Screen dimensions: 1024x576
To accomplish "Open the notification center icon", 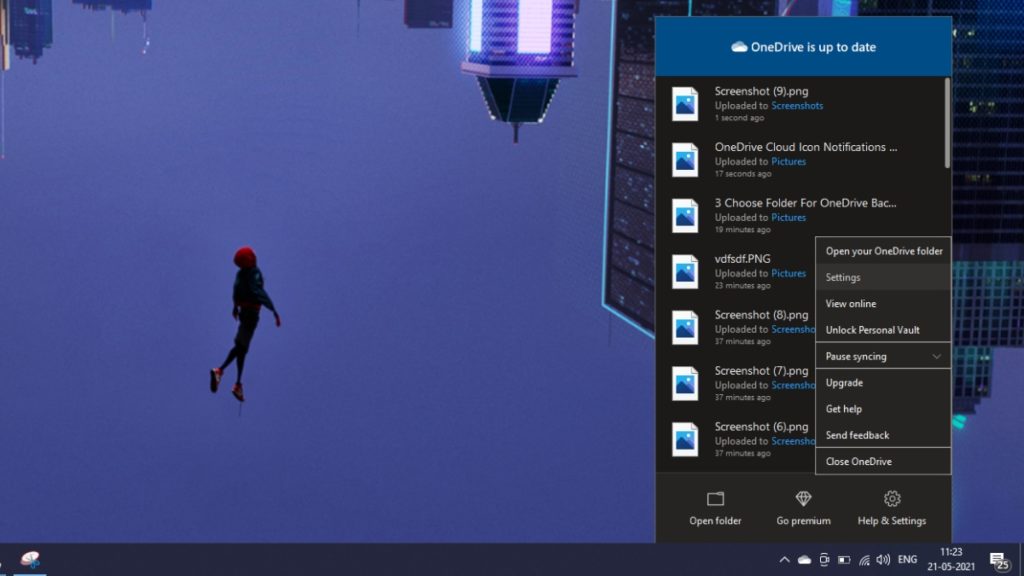I will point(998,560).
